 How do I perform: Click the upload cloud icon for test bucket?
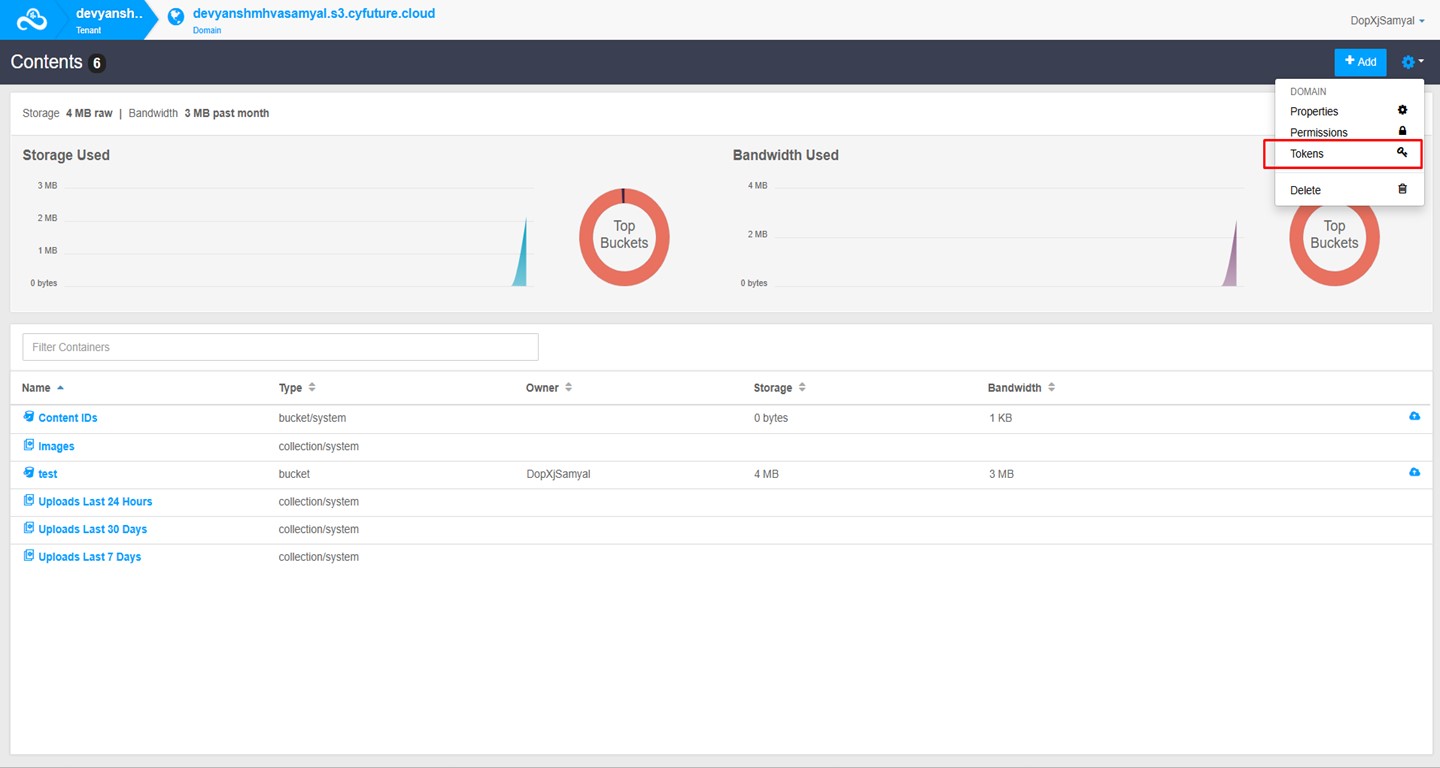pyautogui.click(x=1414, y=472)
